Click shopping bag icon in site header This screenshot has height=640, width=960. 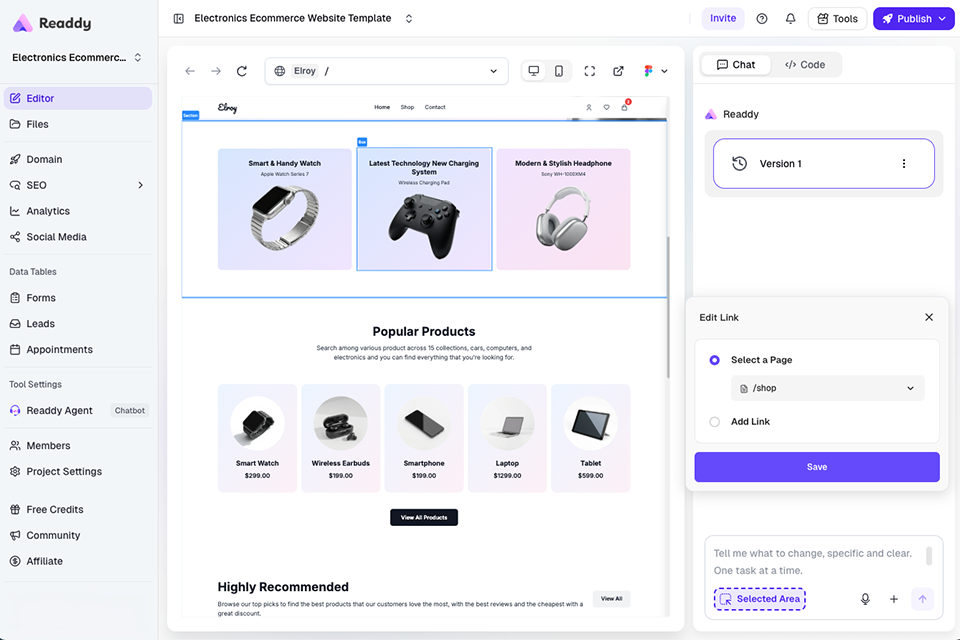pyautogui.click(x=624, y=107)
